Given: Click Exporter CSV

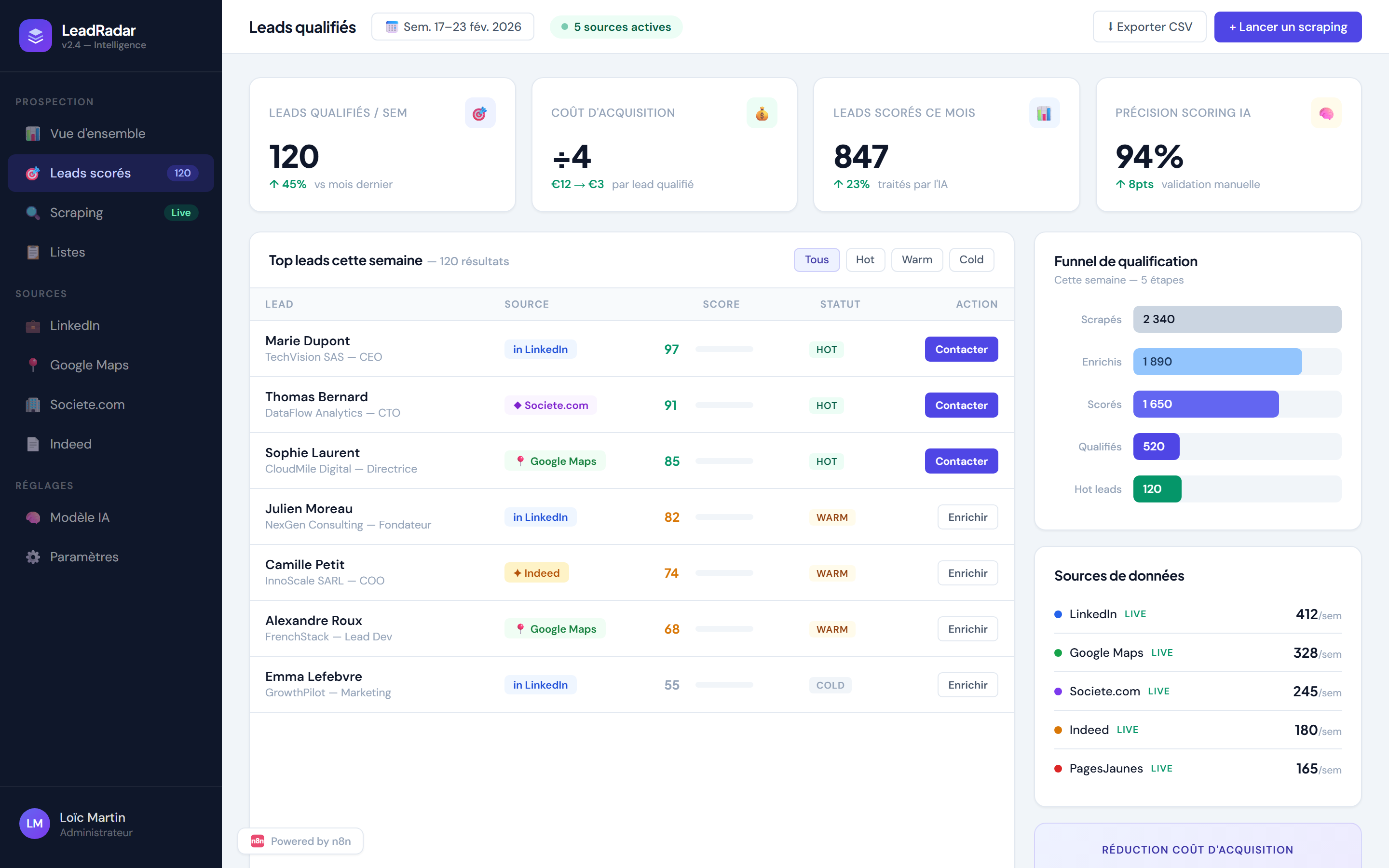Looking at the screenshot, I should pos(1149,27).
